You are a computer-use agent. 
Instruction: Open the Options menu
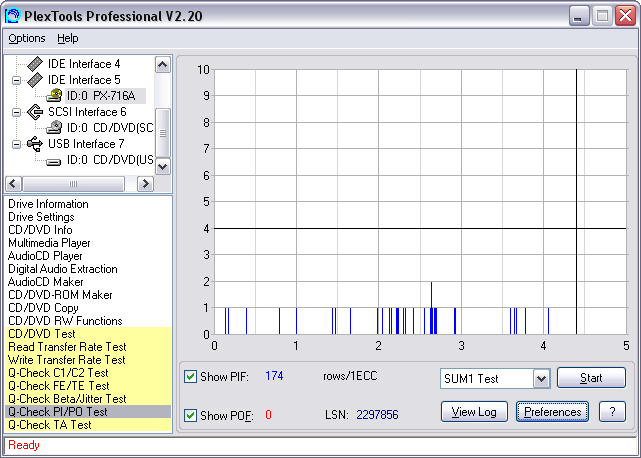tap(27, 38)
